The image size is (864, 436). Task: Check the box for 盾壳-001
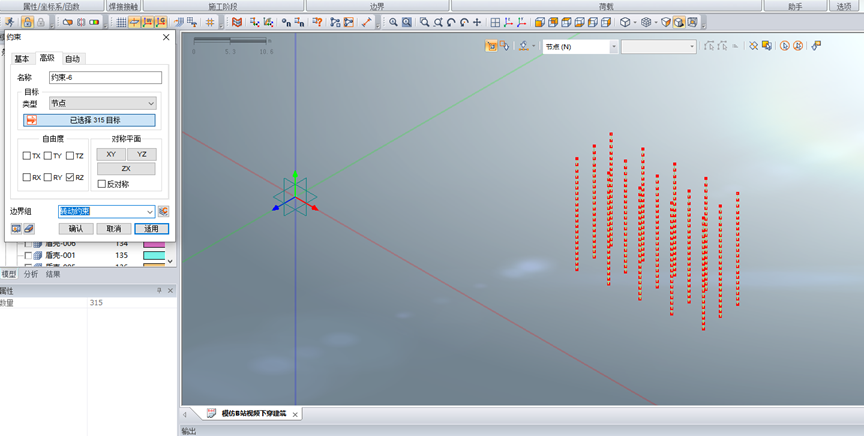29,256
